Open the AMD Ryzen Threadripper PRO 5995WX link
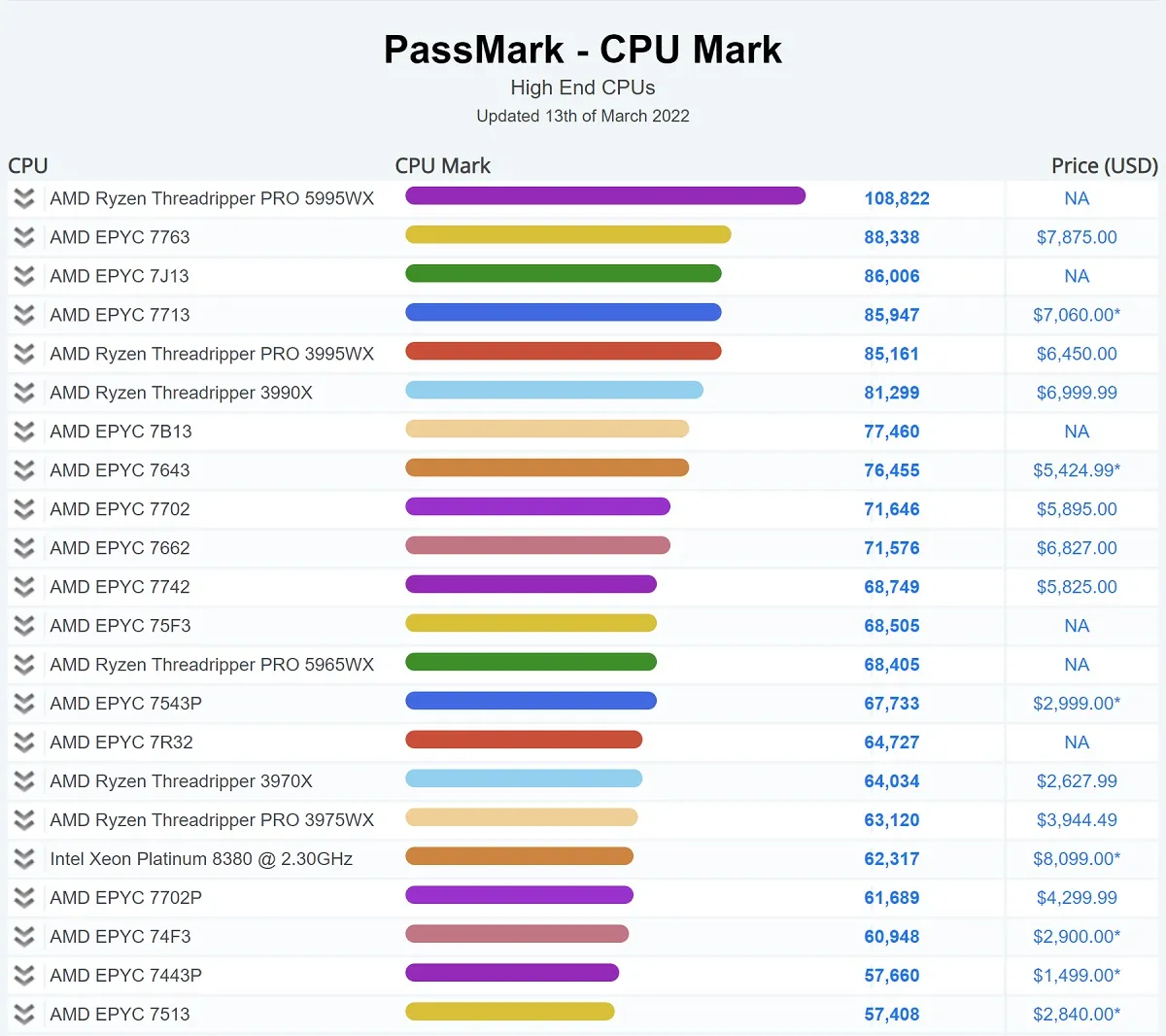This screenshot has height=1036, width=1166. [x=212, y=198]
